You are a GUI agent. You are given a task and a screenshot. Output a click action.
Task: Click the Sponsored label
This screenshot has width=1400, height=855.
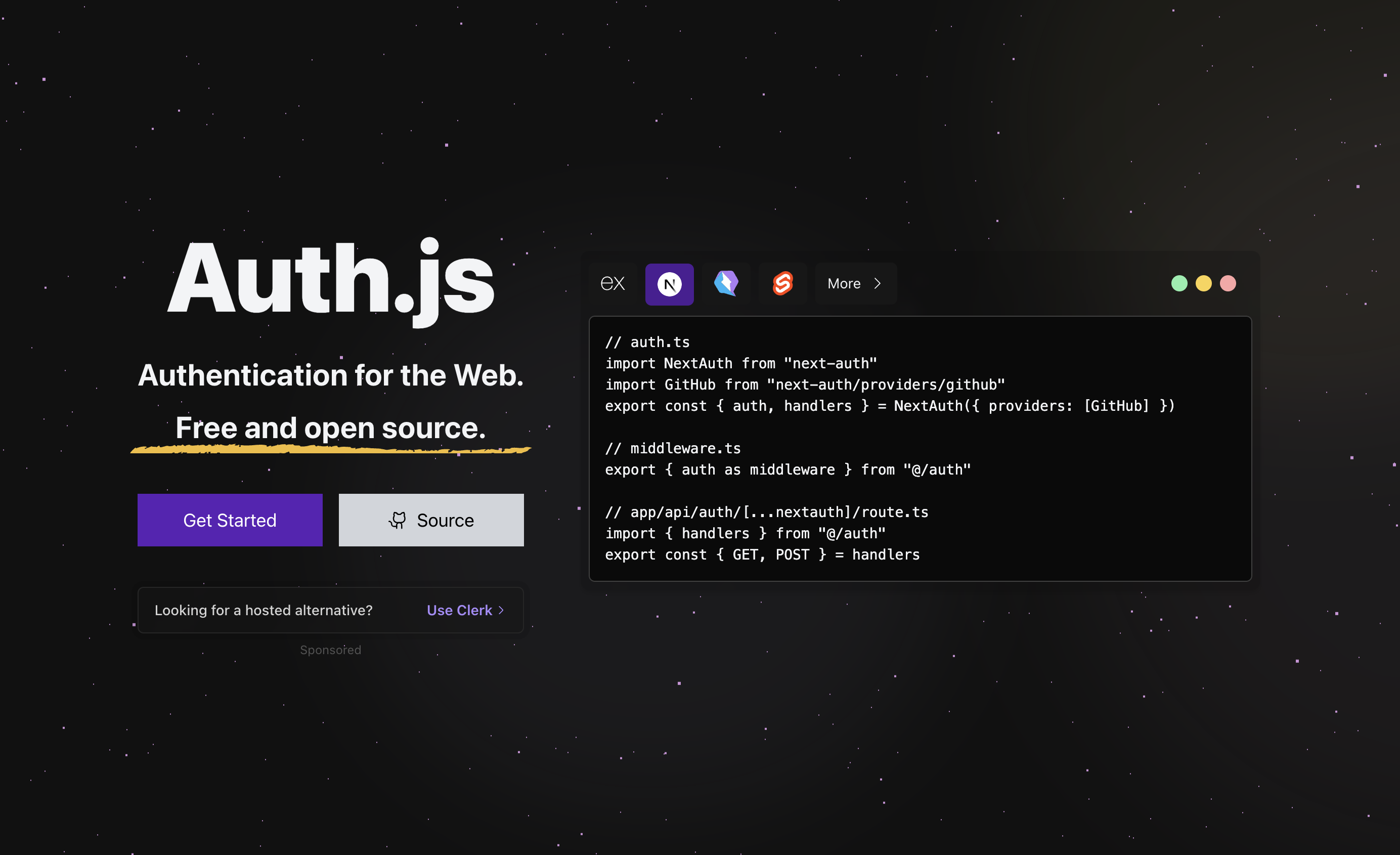(330, 650)
